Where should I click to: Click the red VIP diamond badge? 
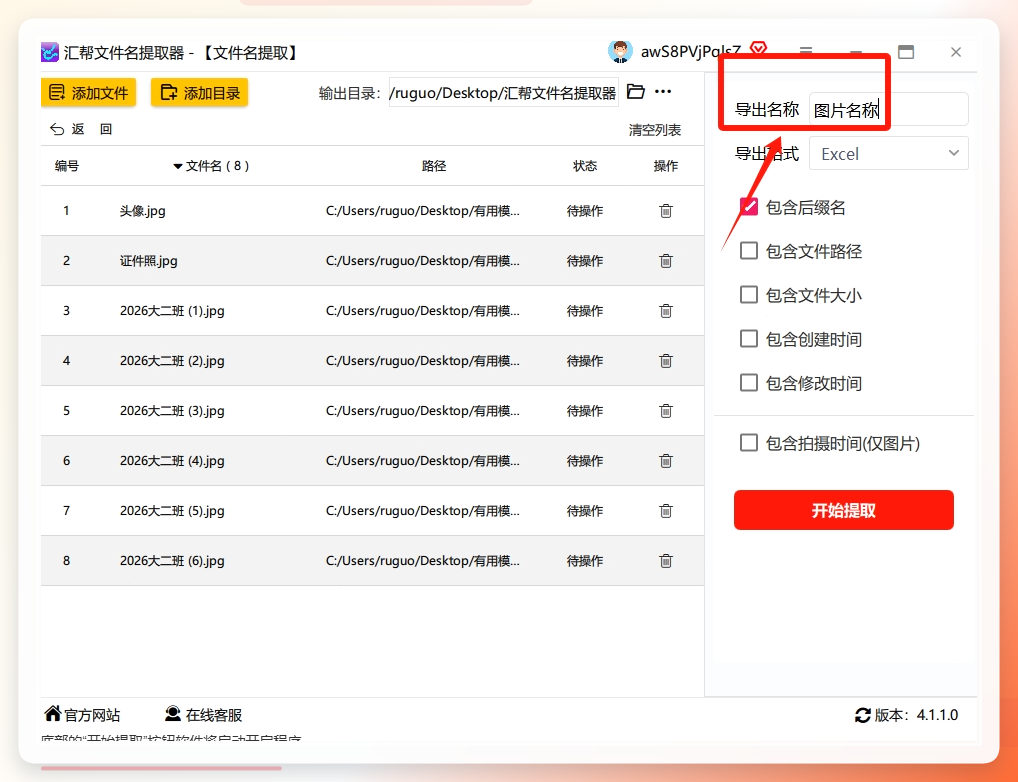[758, 48]
